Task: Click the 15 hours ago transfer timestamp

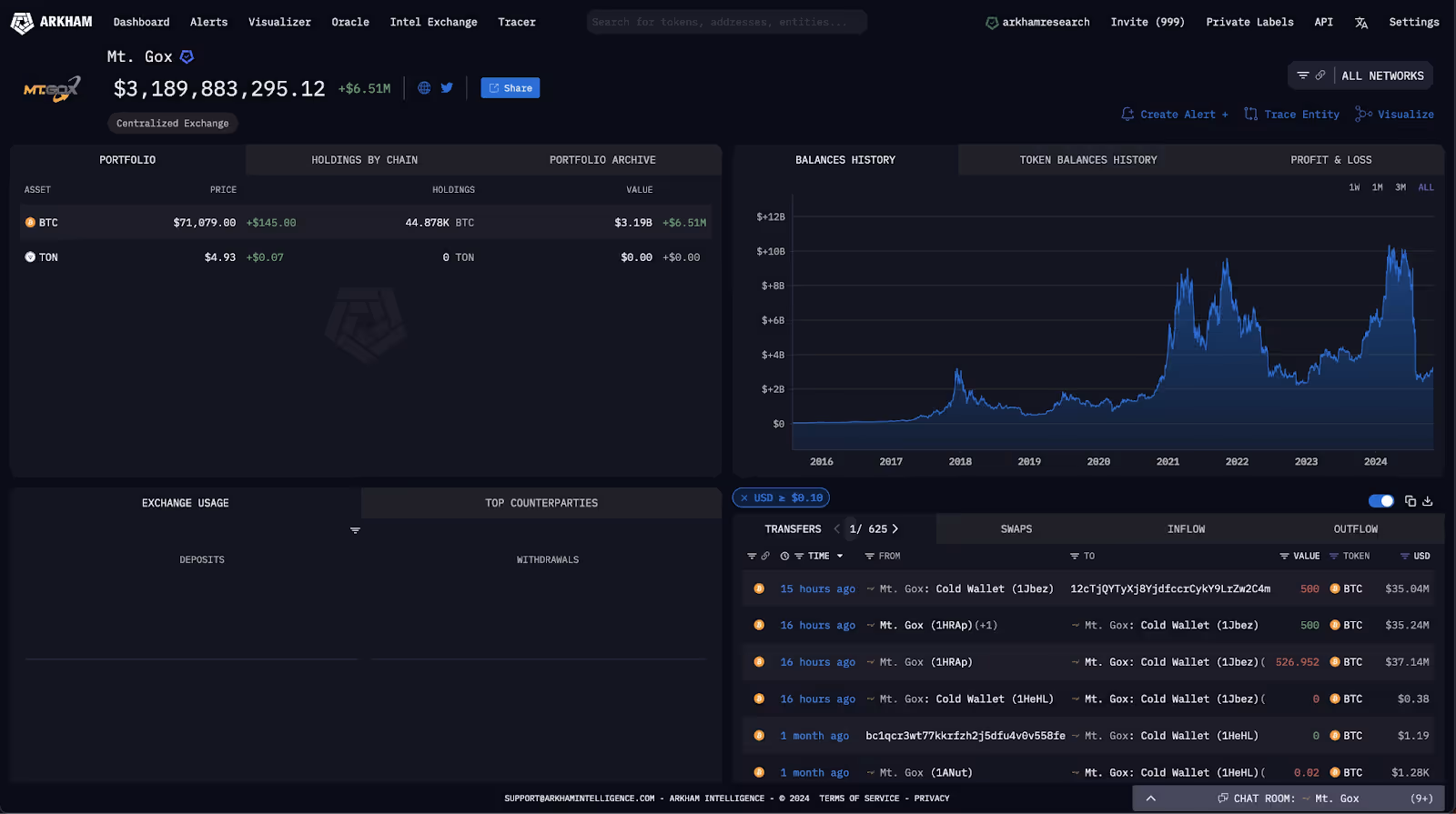Action: coord(817,589)
